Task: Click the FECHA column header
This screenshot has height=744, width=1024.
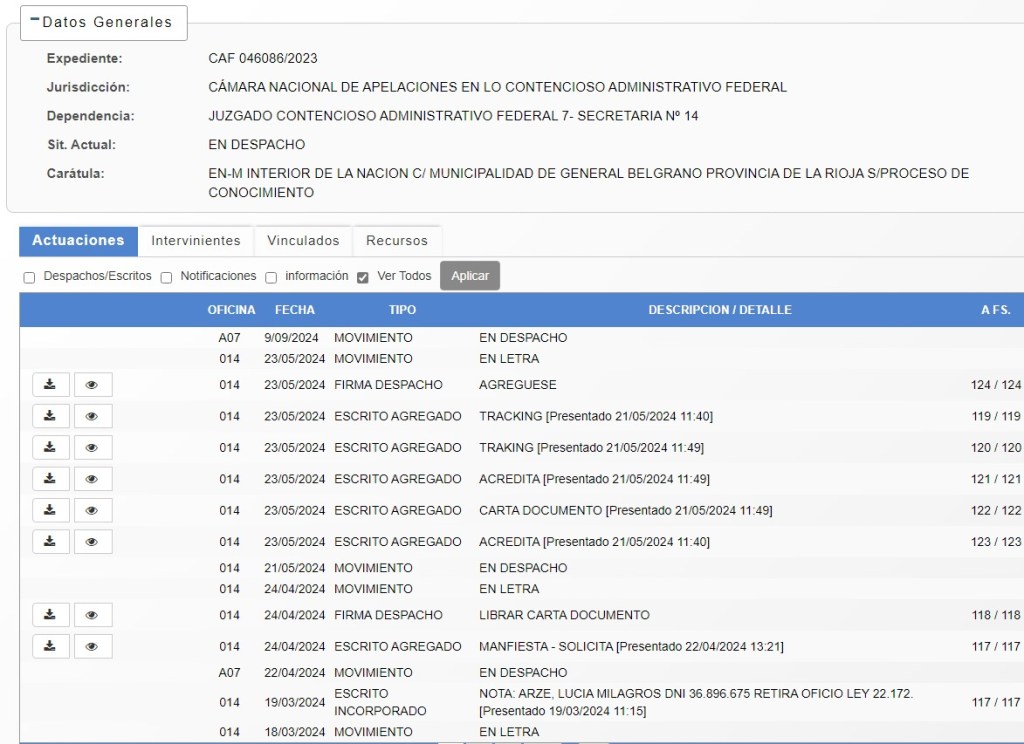Action: click(x=295, y=310)
